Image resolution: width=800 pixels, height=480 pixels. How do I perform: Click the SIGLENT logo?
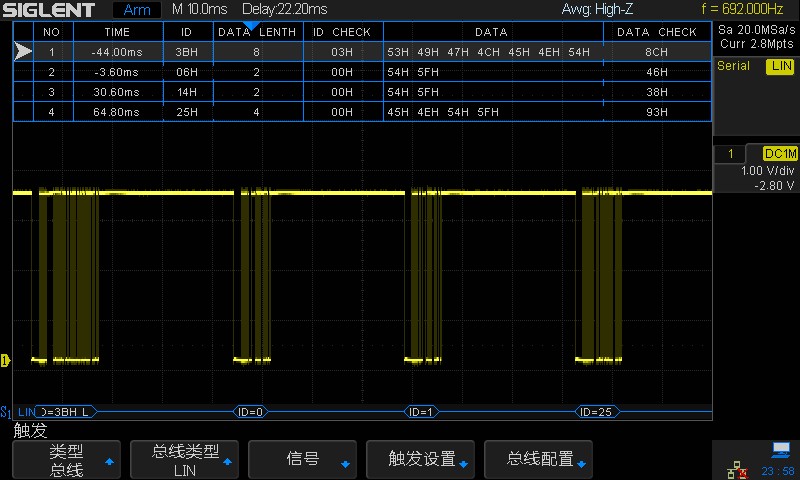pos(48,10)
